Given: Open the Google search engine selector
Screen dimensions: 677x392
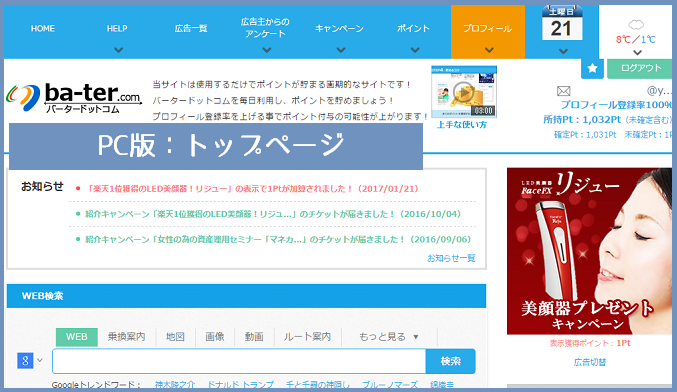Looking at the screenshot, I should coord(30,360).
